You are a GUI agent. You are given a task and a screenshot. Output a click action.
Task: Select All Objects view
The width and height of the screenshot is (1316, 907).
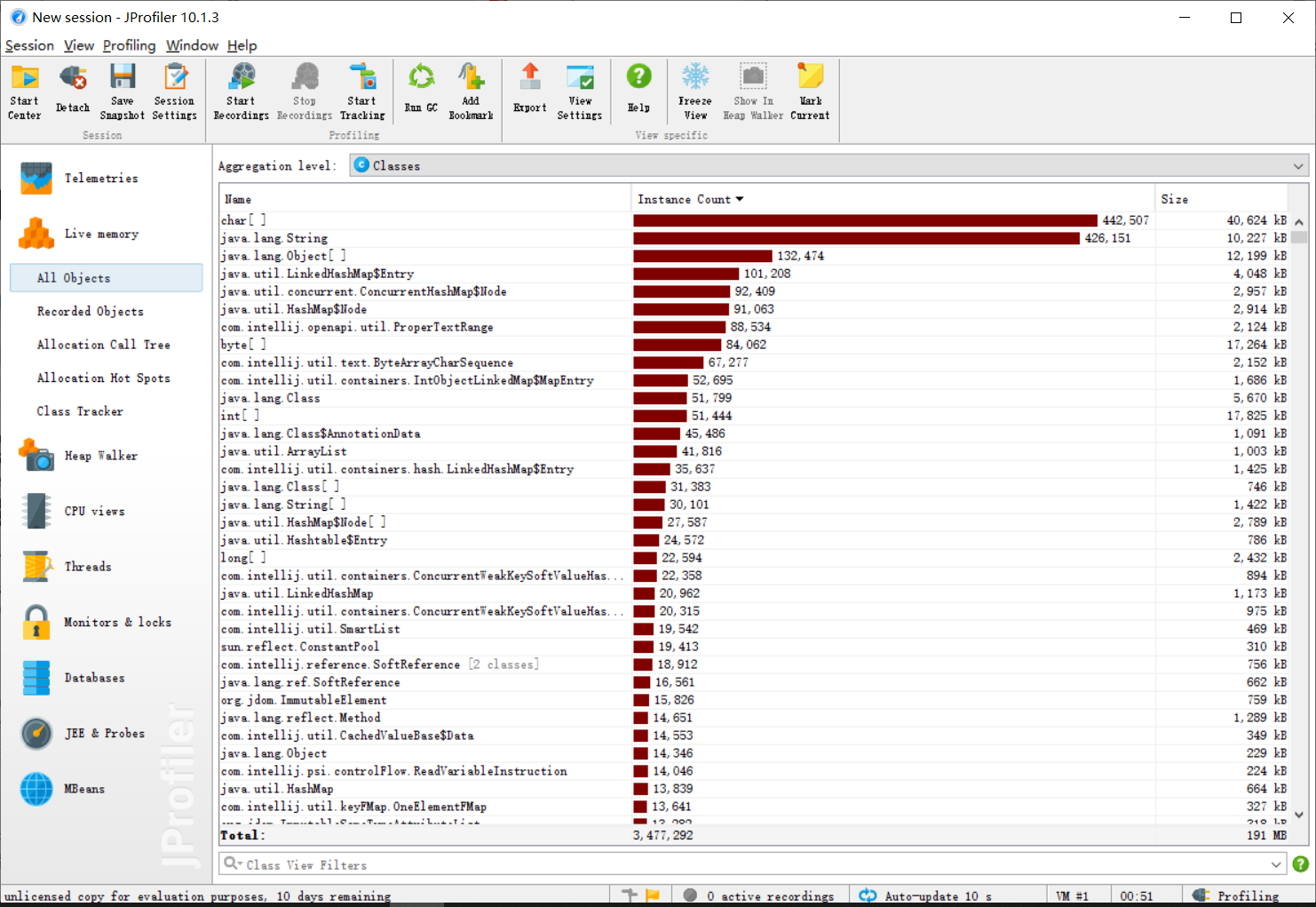(106, 278)
